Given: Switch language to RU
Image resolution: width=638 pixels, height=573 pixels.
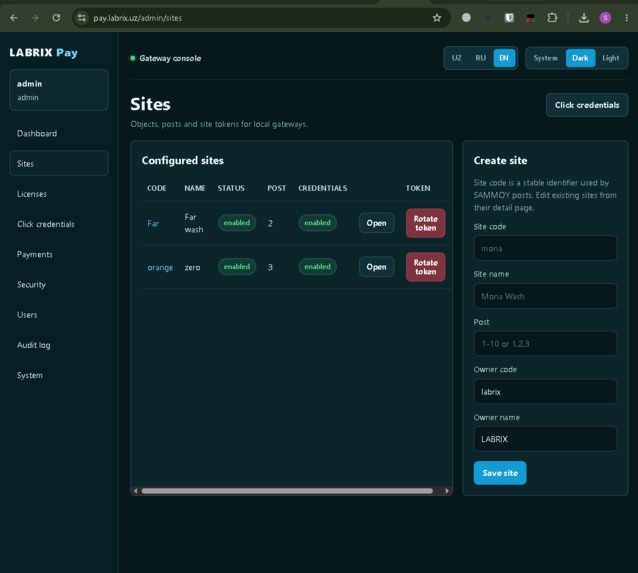Looking at the screenshot, I should [481, 58].
